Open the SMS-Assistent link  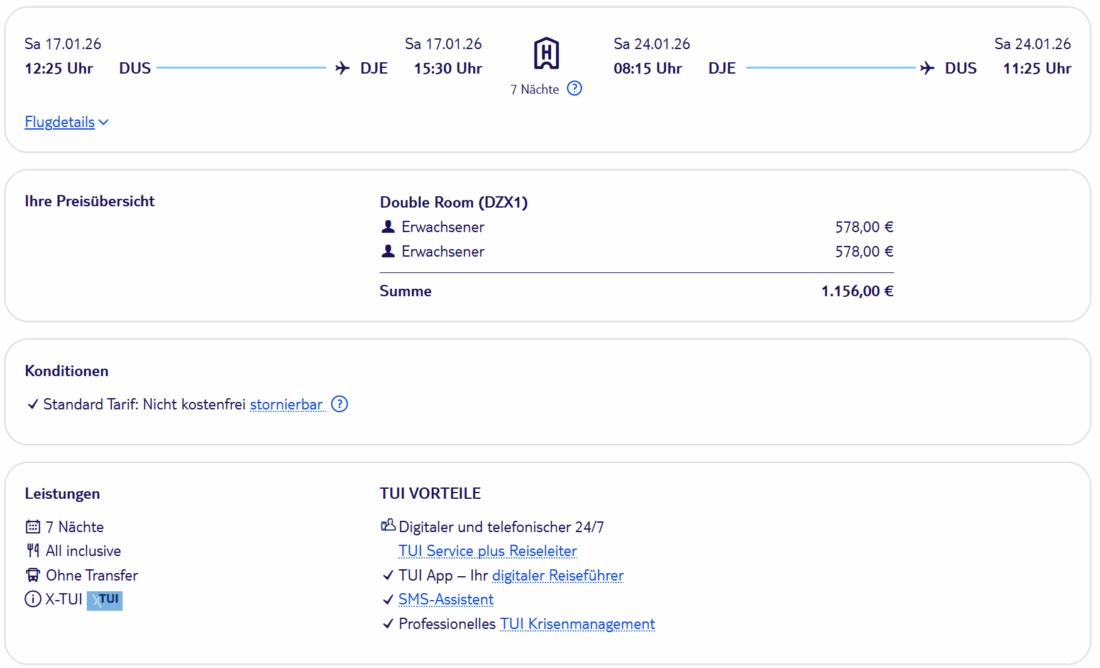tap(445, 599)
